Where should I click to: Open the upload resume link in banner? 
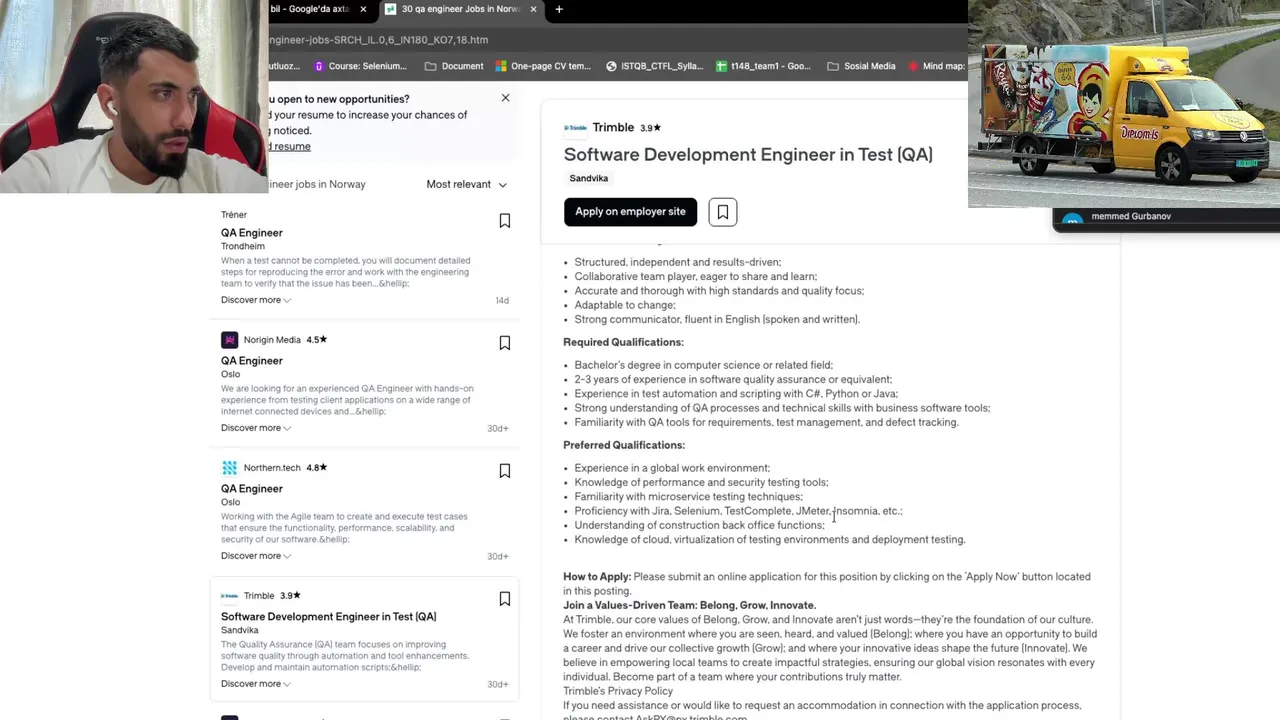click(290, 146)
